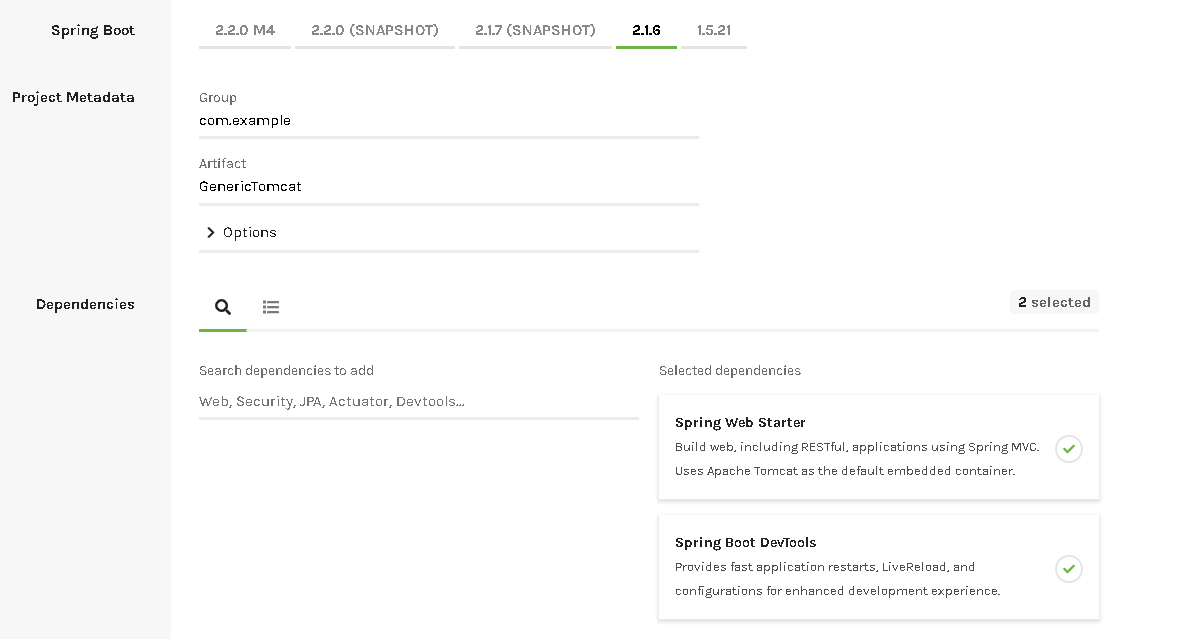Click the Spring Boot DevTools card title
The width and height of the screenshot is (1187, 639).
pos(745,543)
